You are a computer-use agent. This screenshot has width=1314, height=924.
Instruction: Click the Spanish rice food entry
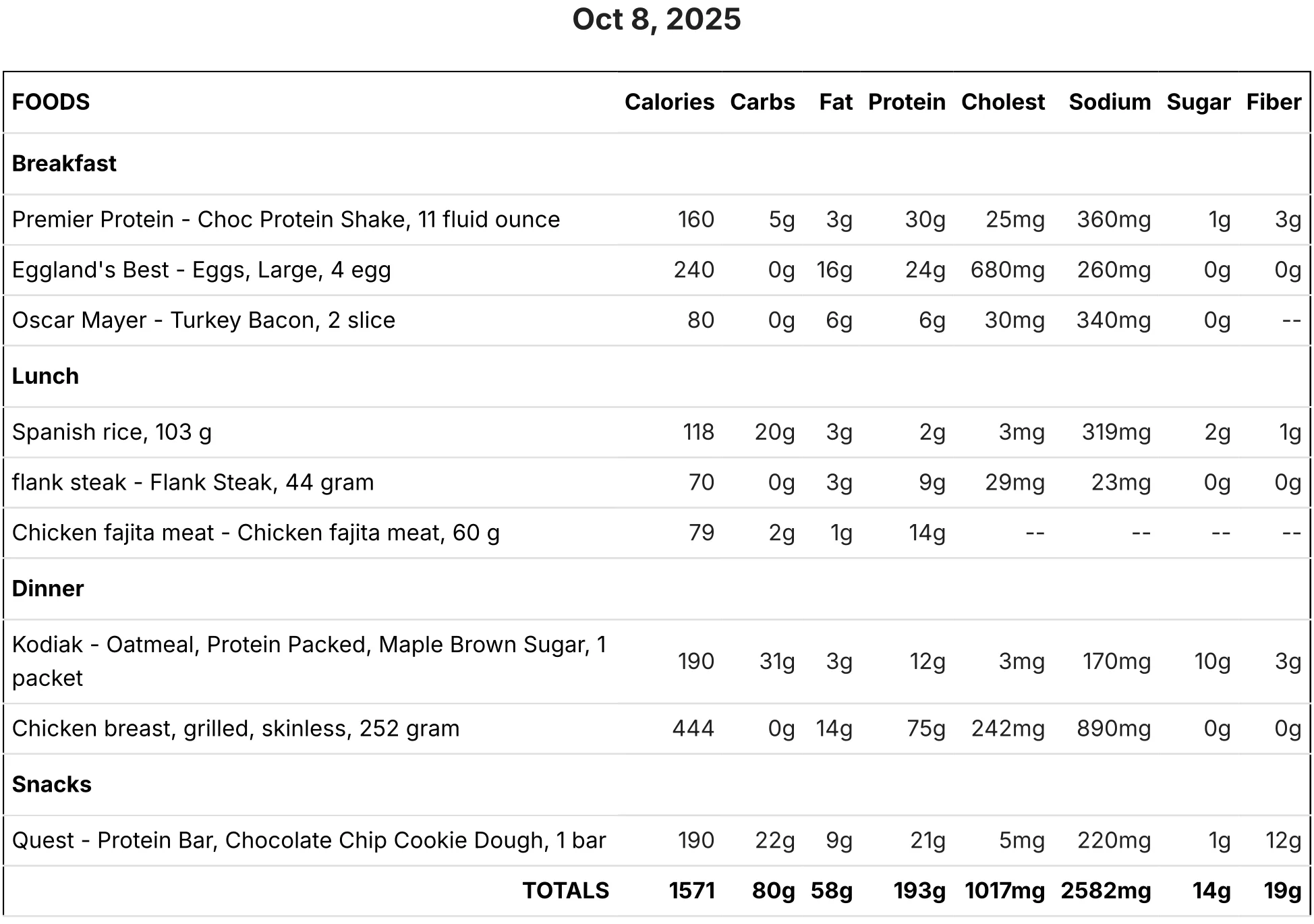tap(112, 432)
